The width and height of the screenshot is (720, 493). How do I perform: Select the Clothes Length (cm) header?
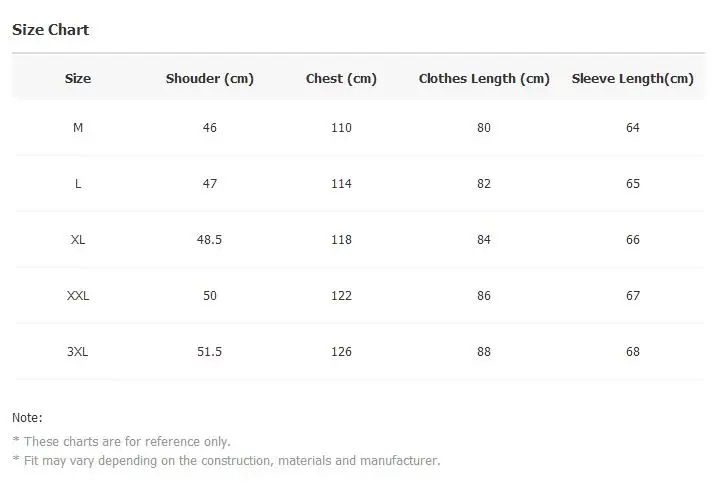pyautogui.click(x=484, y=78)
